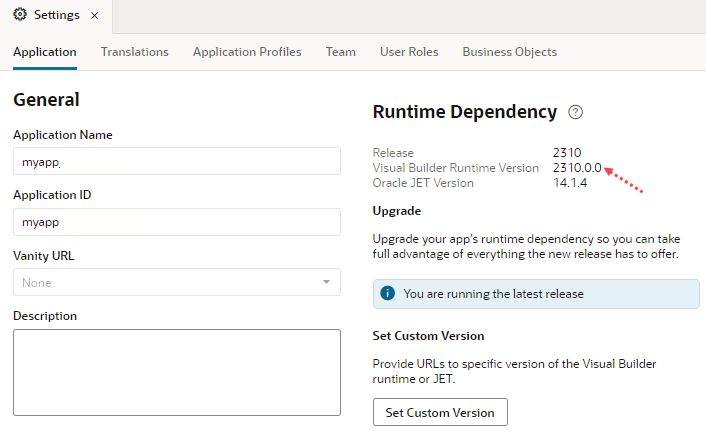The height and width of the screenshot is (437, 706).
Task: Click the Runtime Dependency heading
Action: pyautogui.click(x=464, y=112)
